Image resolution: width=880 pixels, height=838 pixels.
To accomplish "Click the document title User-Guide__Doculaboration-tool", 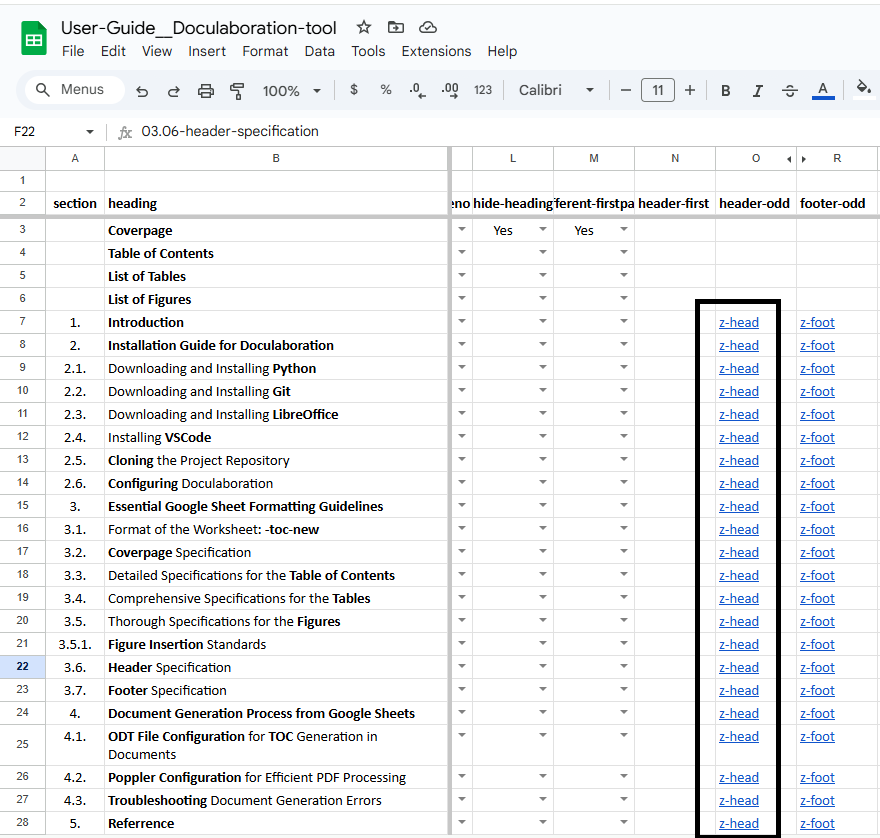I will click(x=199, y=28).
